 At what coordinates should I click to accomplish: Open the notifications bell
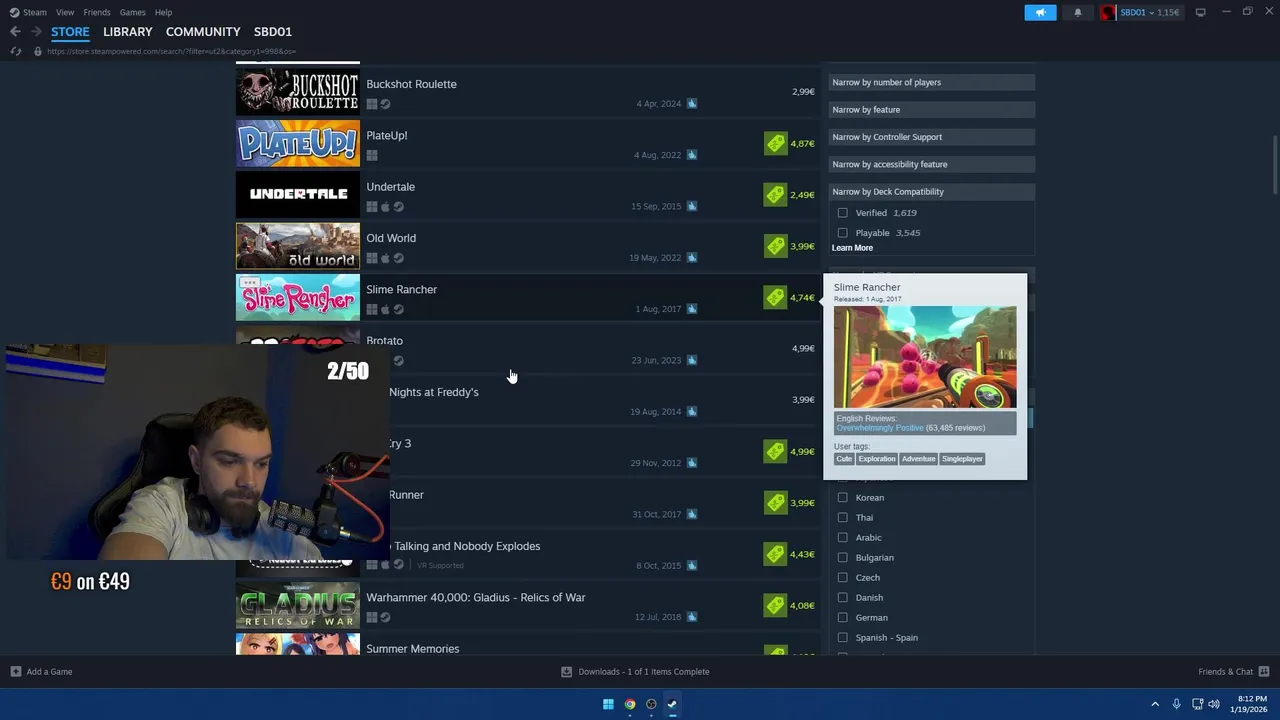point(1077,12)
